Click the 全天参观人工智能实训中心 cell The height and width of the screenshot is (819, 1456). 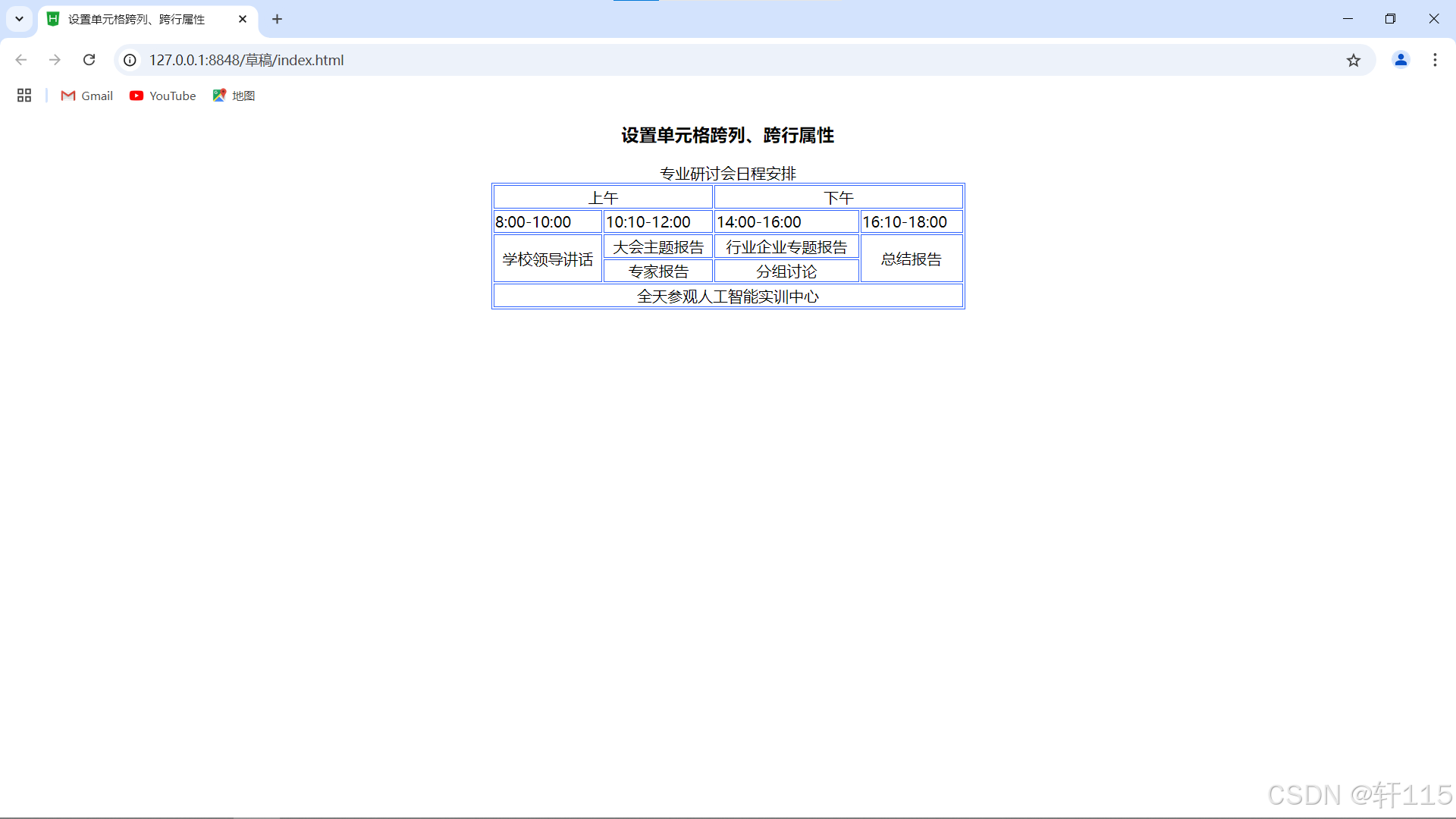[x=728, y=297]
